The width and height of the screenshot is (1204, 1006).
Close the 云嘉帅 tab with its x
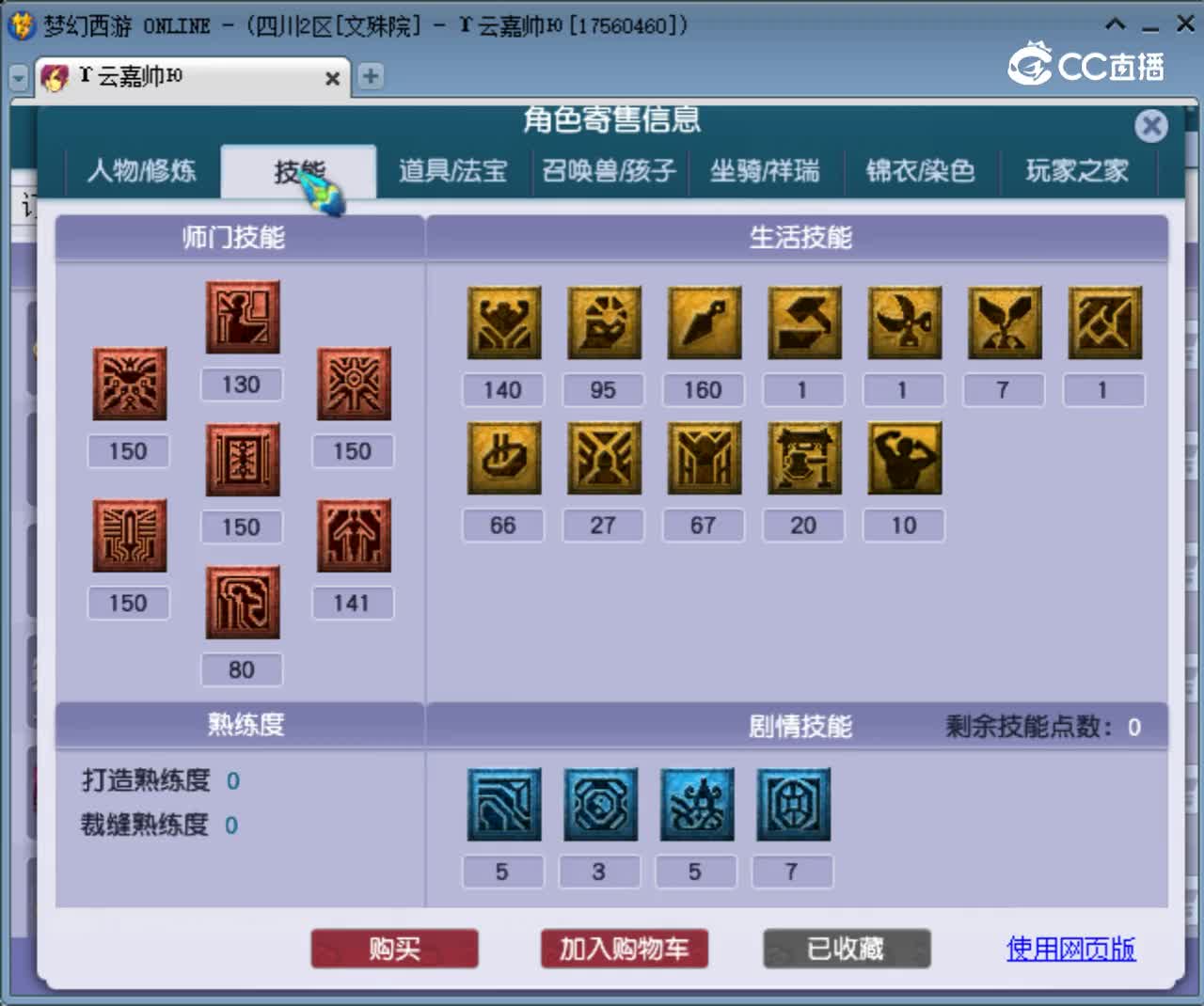[332, 79]
